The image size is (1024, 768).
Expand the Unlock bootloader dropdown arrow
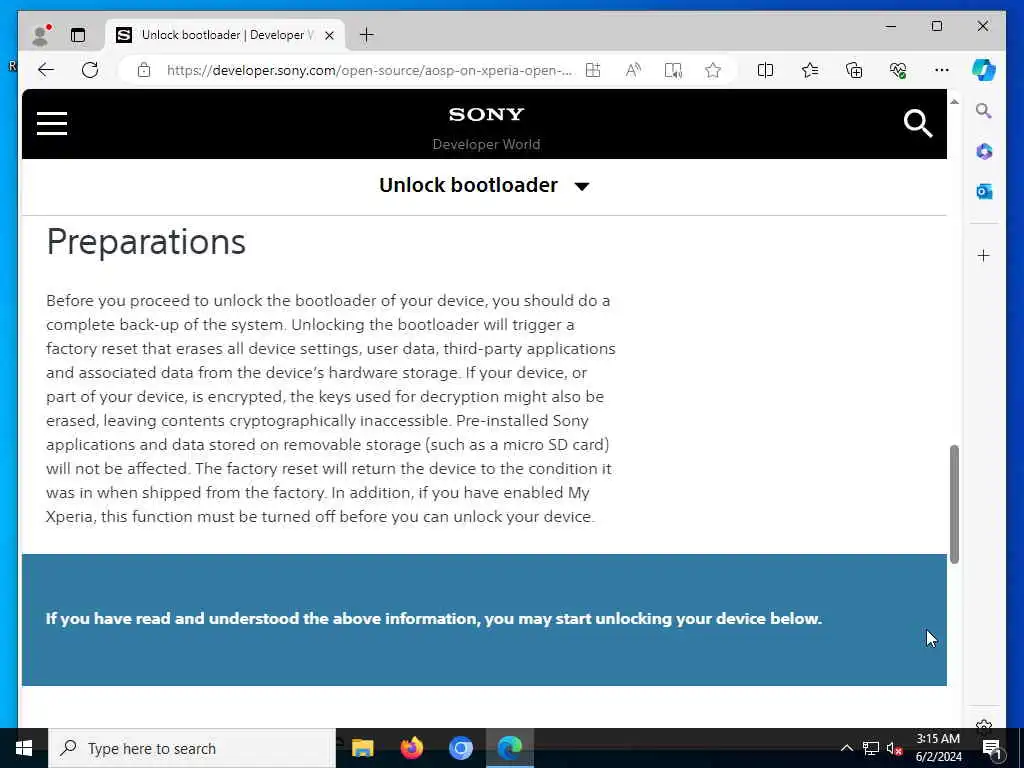click(x=582, y=186)
